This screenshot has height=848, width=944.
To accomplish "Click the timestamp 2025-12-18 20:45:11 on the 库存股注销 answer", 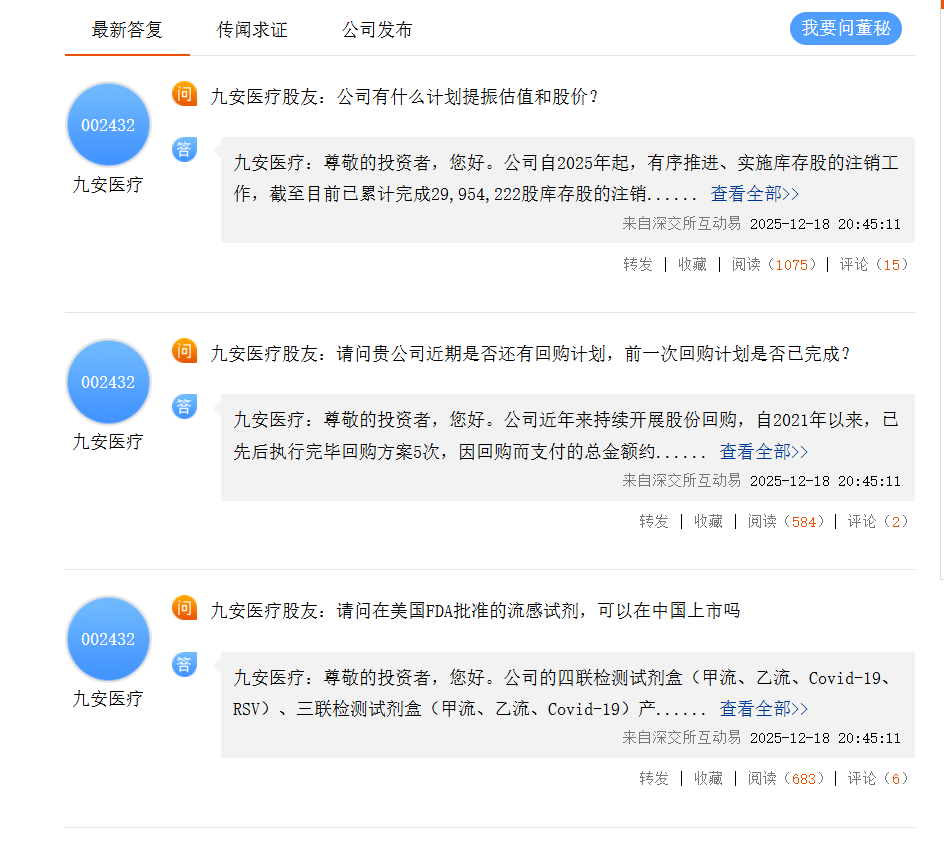I will tap(825, 224).
